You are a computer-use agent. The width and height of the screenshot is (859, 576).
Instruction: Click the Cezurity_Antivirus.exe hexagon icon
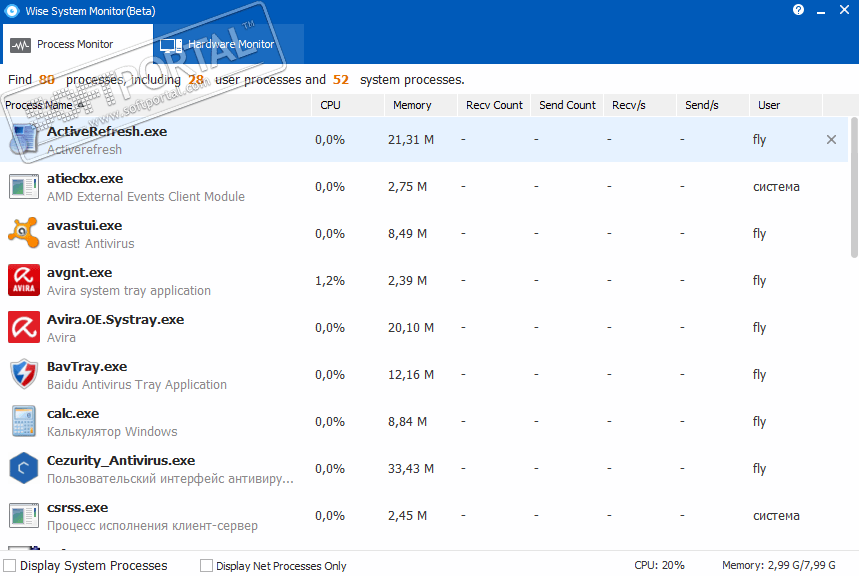pos(24,468)
